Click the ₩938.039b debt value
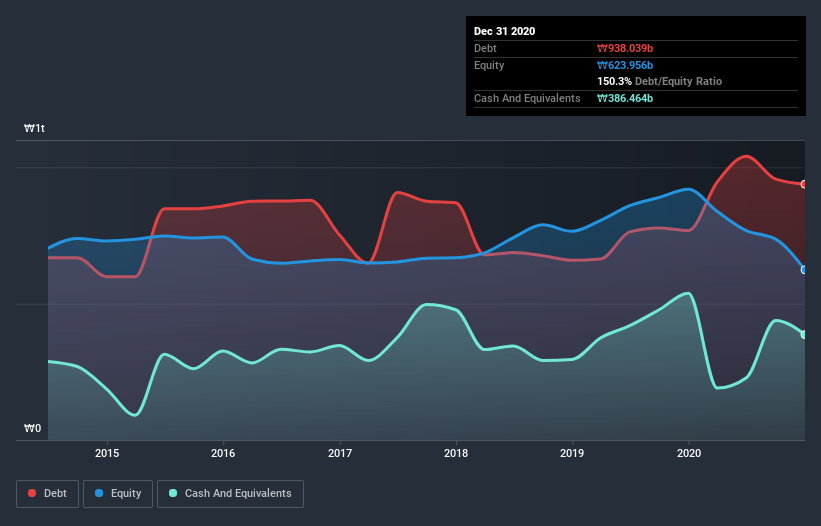This screenshot has width=821, height=526. click(625, 48)
